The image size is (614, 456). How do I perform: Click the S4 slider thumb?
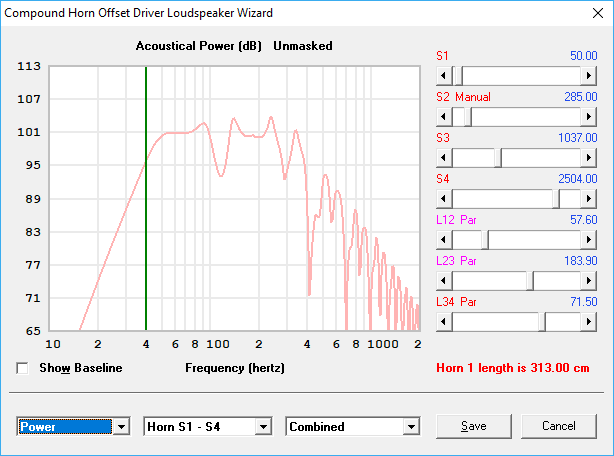556,199
